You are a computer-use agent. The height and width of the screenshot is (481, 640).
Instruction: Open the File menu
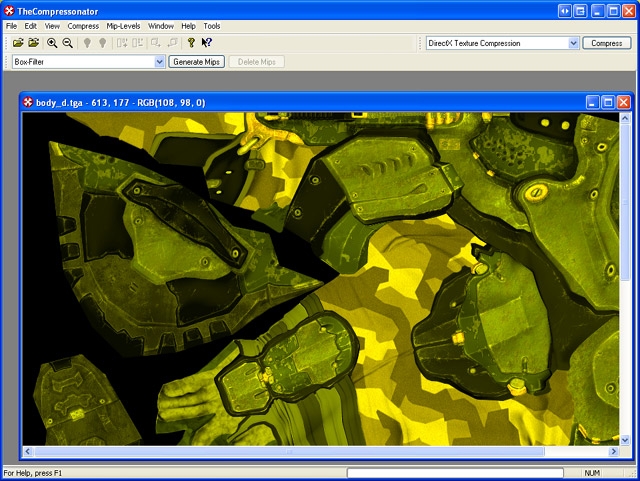12,25
